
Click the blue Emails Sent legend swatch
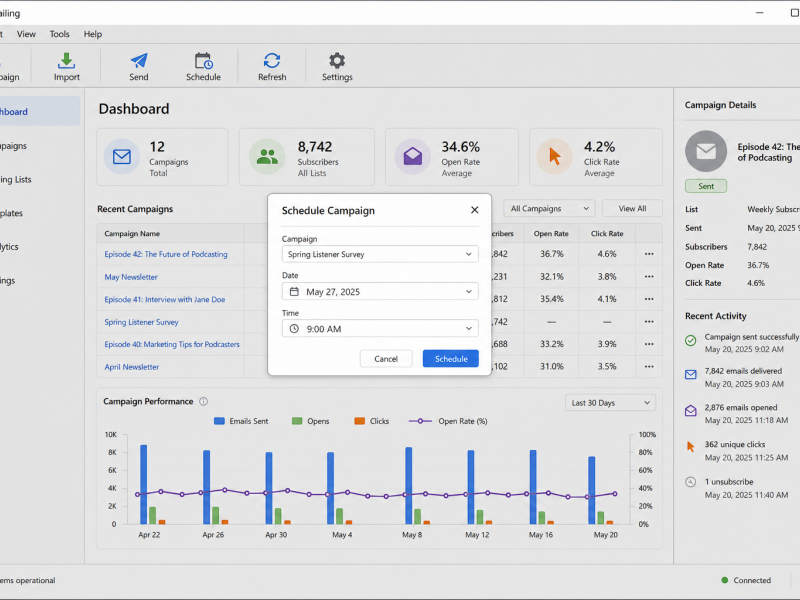tap(219, 421)
